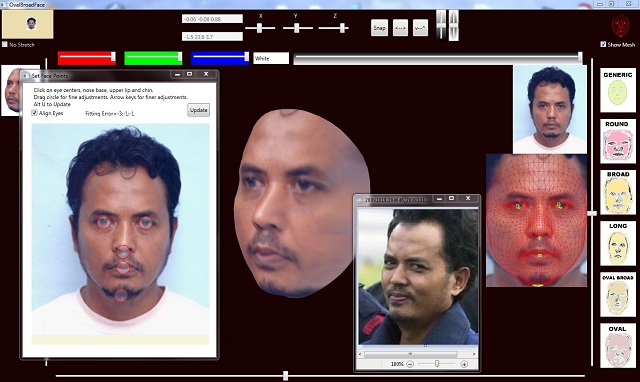This screenshot has height=382, width=640.
Task: Click the red face mesh icon
Action: (x=620, y=25)
